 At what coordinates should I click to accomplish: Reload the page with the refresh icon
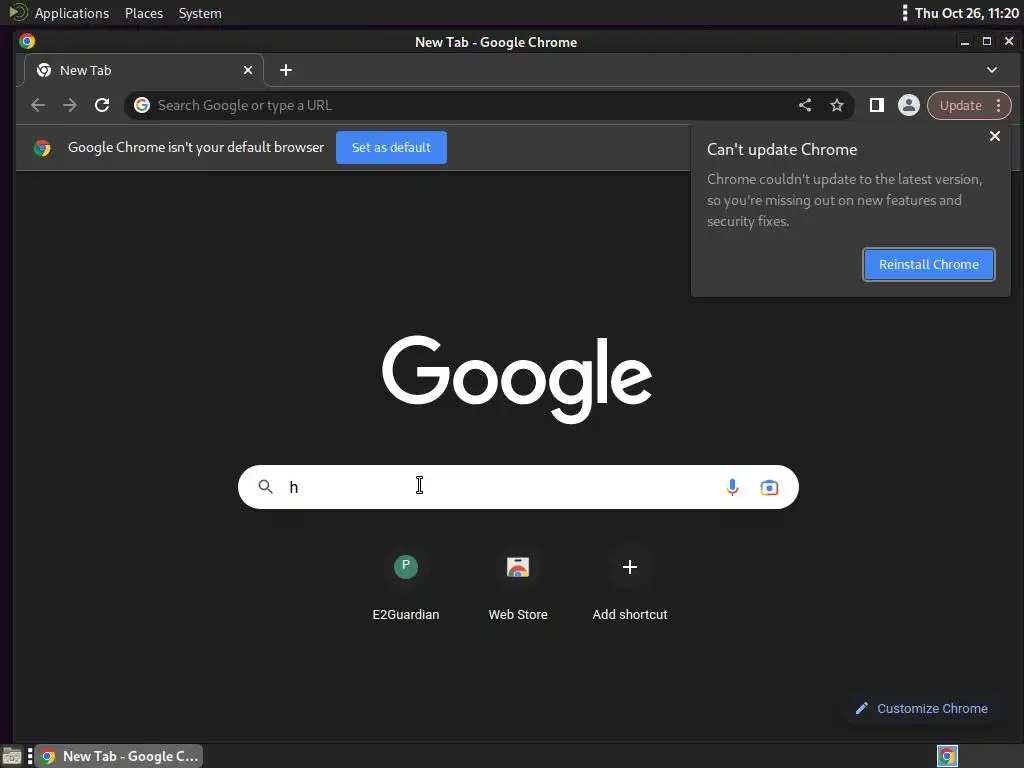pyautogui.click(x=102, y=105)
